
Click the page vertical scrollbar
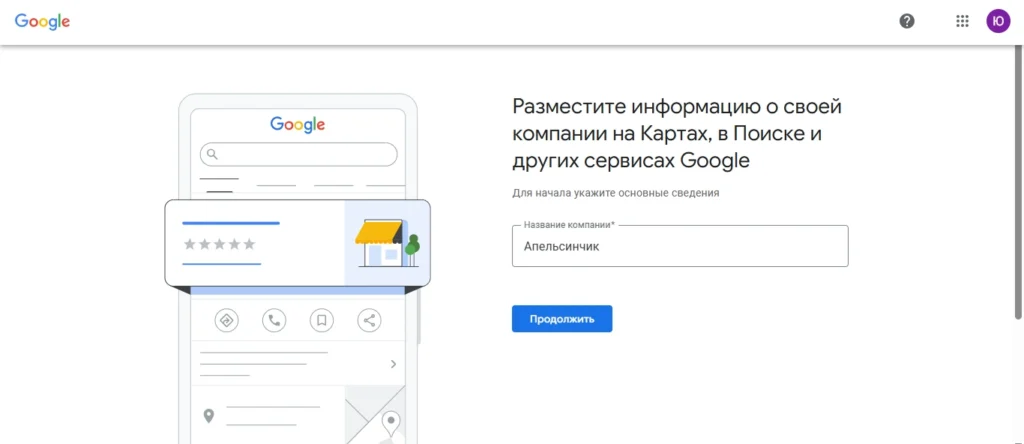point(1017,183)
